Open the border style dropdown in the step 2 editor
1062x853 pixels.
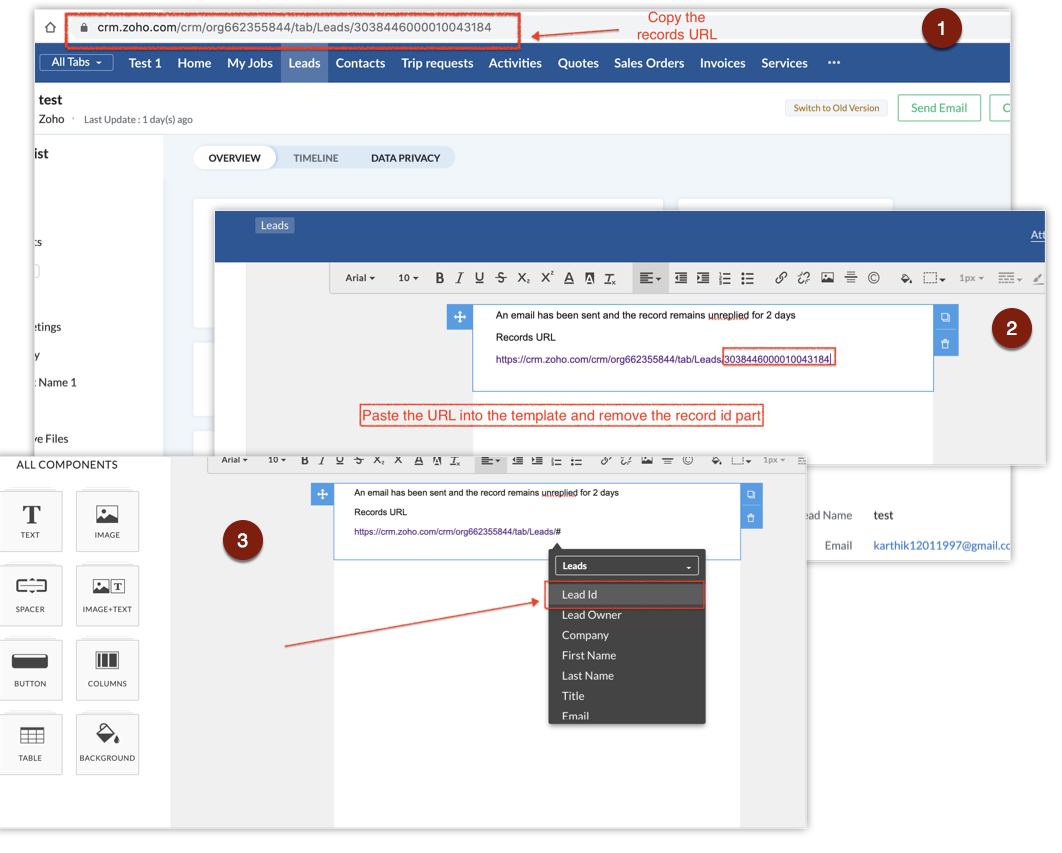coord(1010,278)
